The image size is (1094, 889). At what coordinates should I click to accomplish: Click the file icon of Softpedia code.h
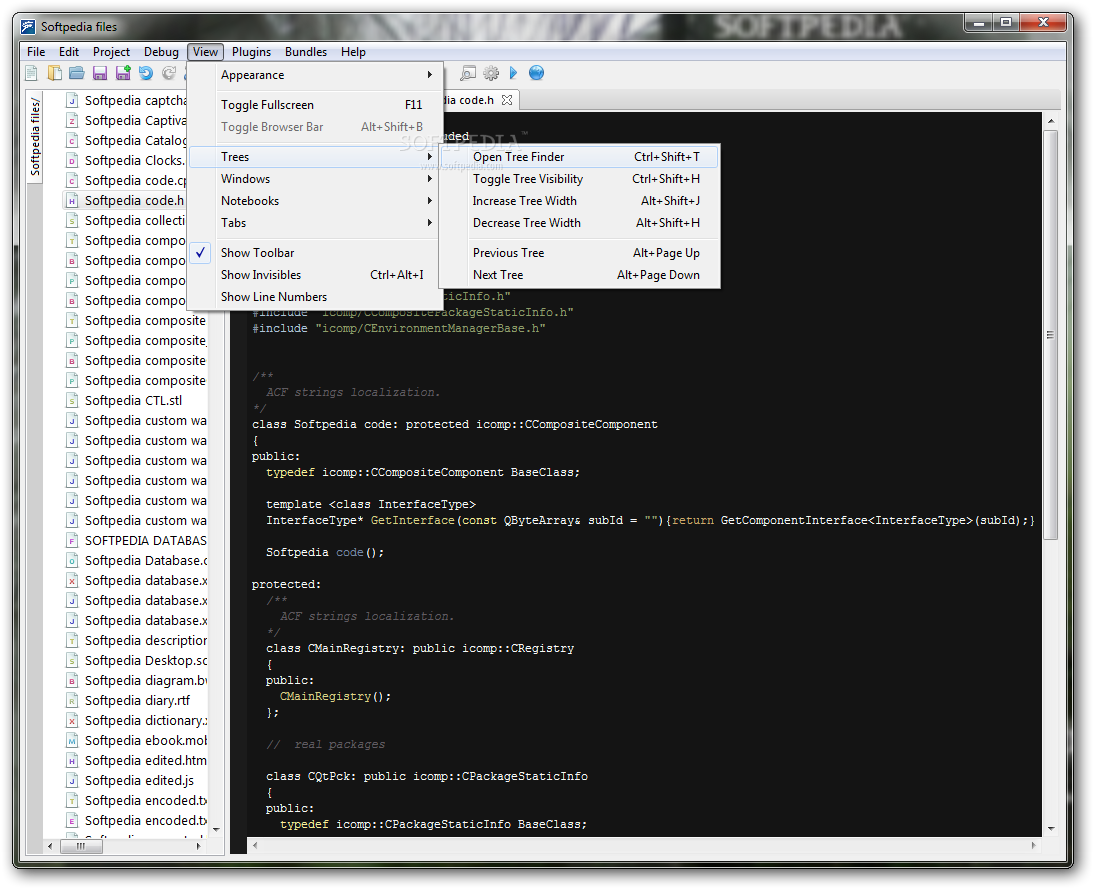pos(72,200)
